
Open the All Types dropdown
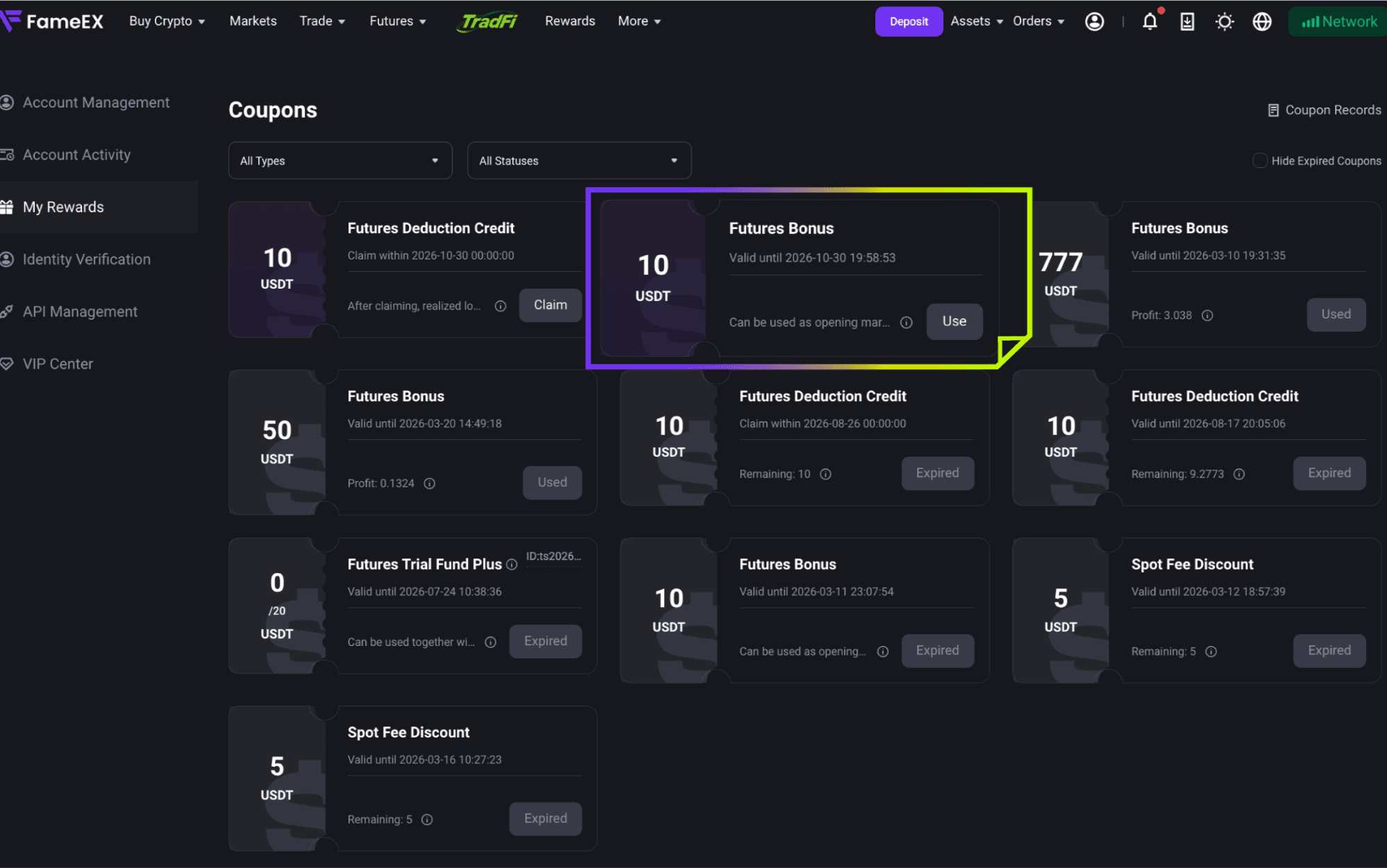point(340,160)
